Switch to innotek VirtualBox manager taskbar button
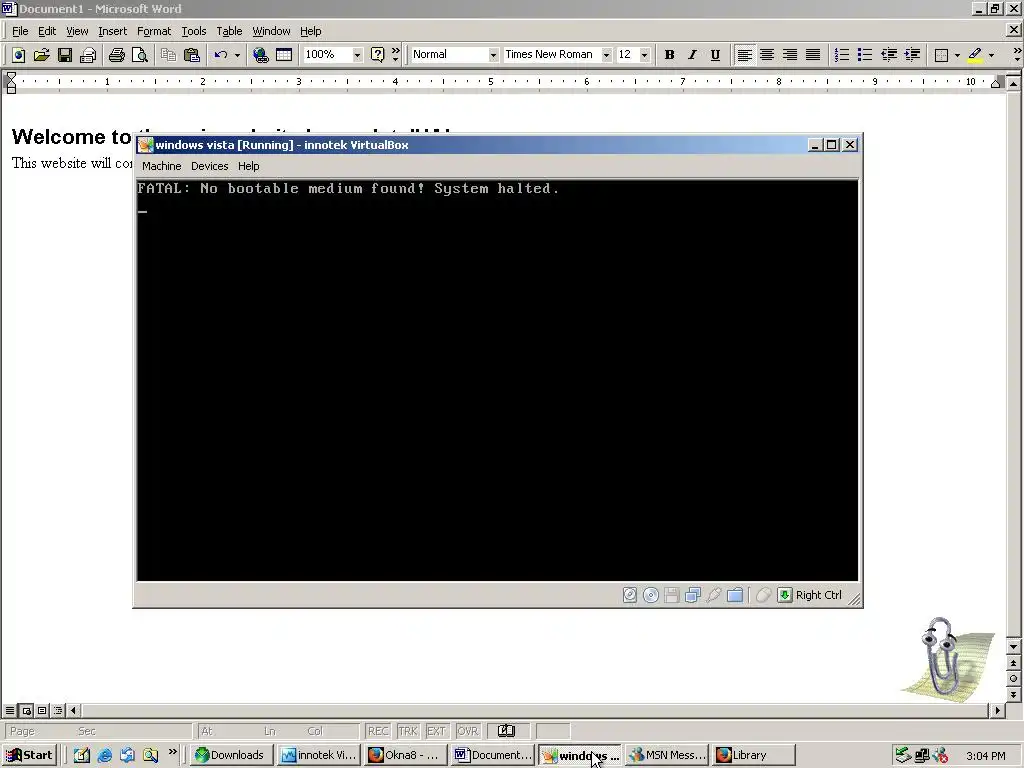This screenshot has width=1024, height=768. 318,755
